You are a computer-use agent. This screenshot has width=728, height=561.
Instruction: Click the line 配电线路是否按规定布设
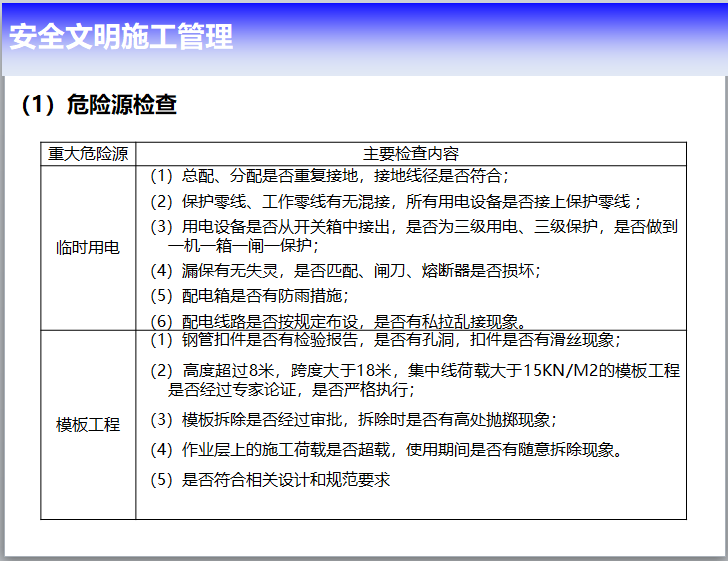[x=338, y=321]
